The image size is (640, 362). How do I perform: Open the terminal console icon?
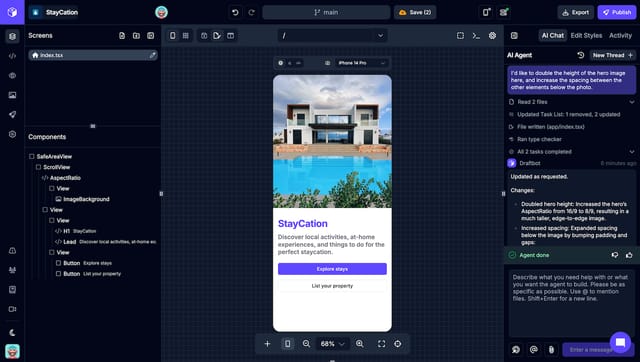click(x=476, y=36)
